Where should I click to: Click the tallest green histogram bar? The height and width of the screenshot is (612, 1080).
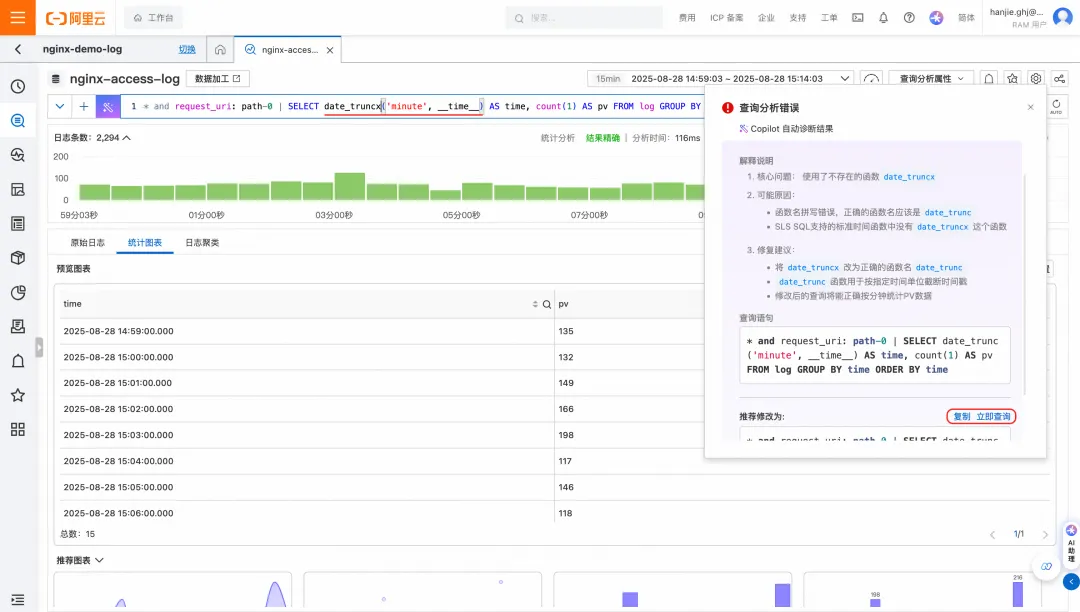pyautogui.click(x=349, y=187)
